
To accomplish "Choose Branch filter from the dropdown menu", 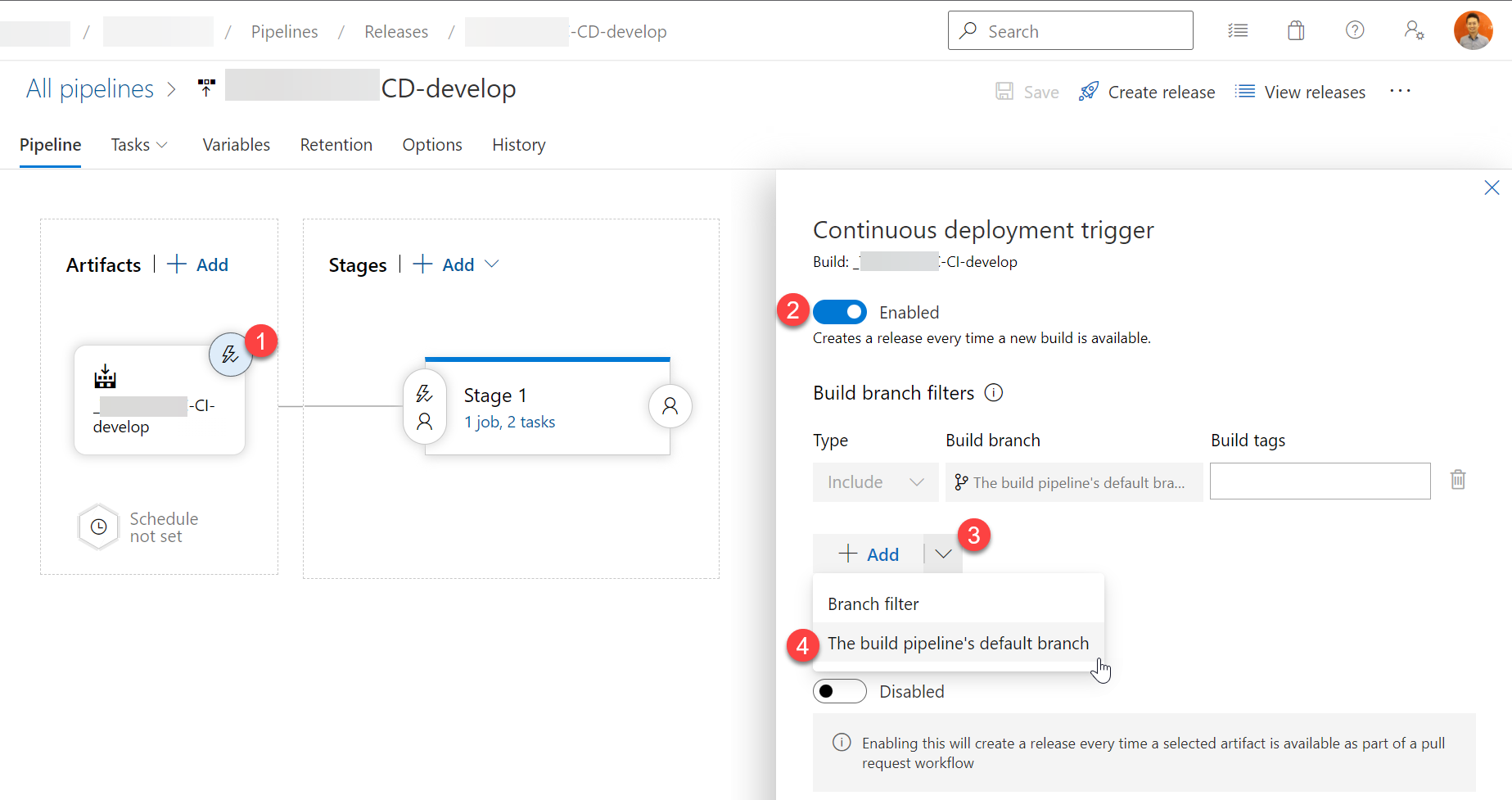I will point(958,604).
